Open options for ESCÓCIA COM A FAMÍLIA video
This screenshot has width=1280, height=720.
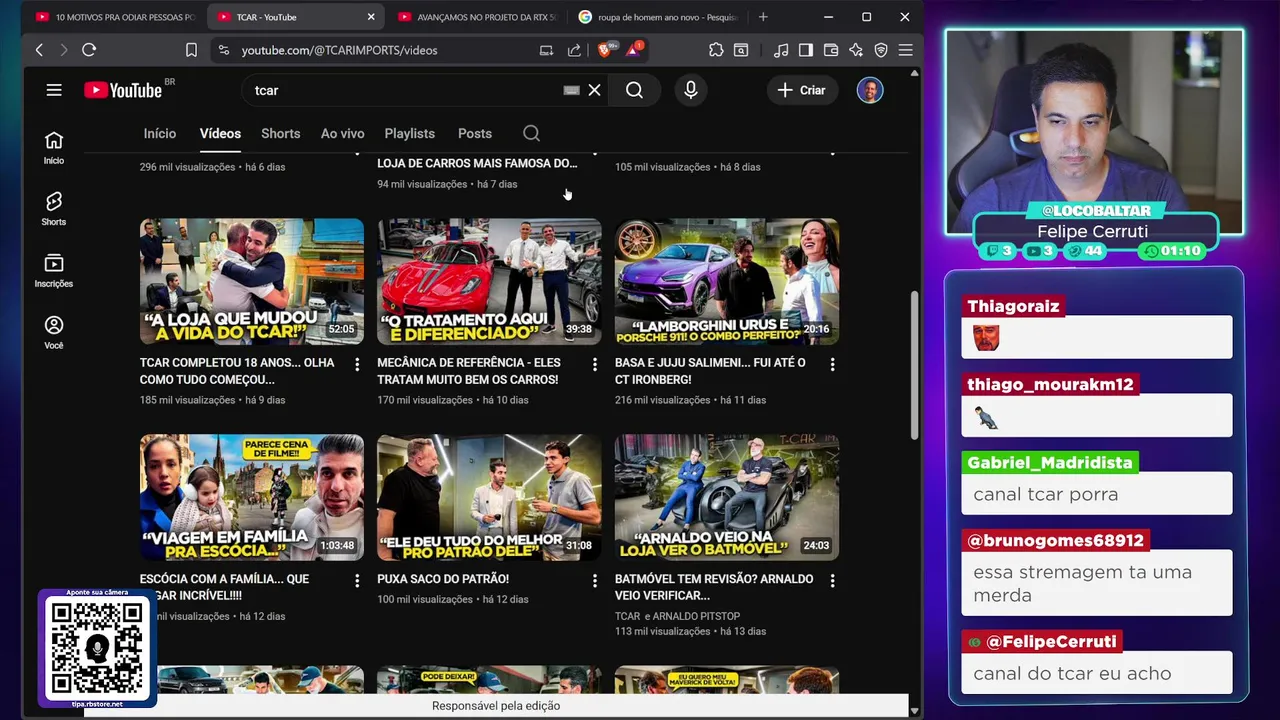357,581
